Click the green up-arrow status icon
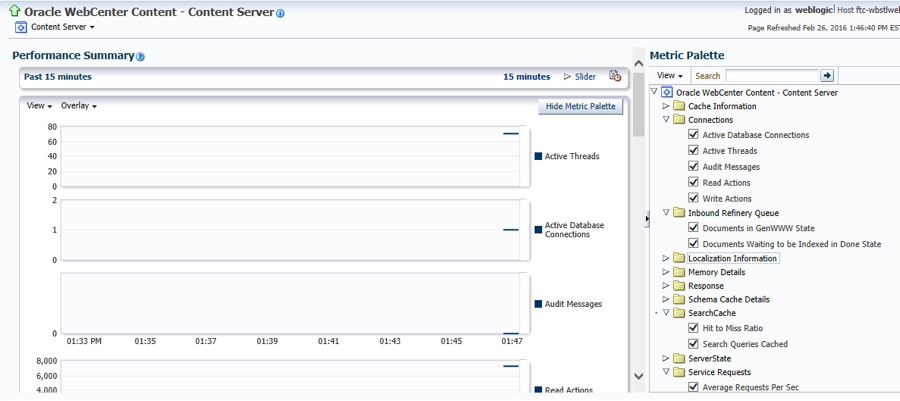This screenshot has height=401, width=900. pyautogui.click(x=15, y=11)
